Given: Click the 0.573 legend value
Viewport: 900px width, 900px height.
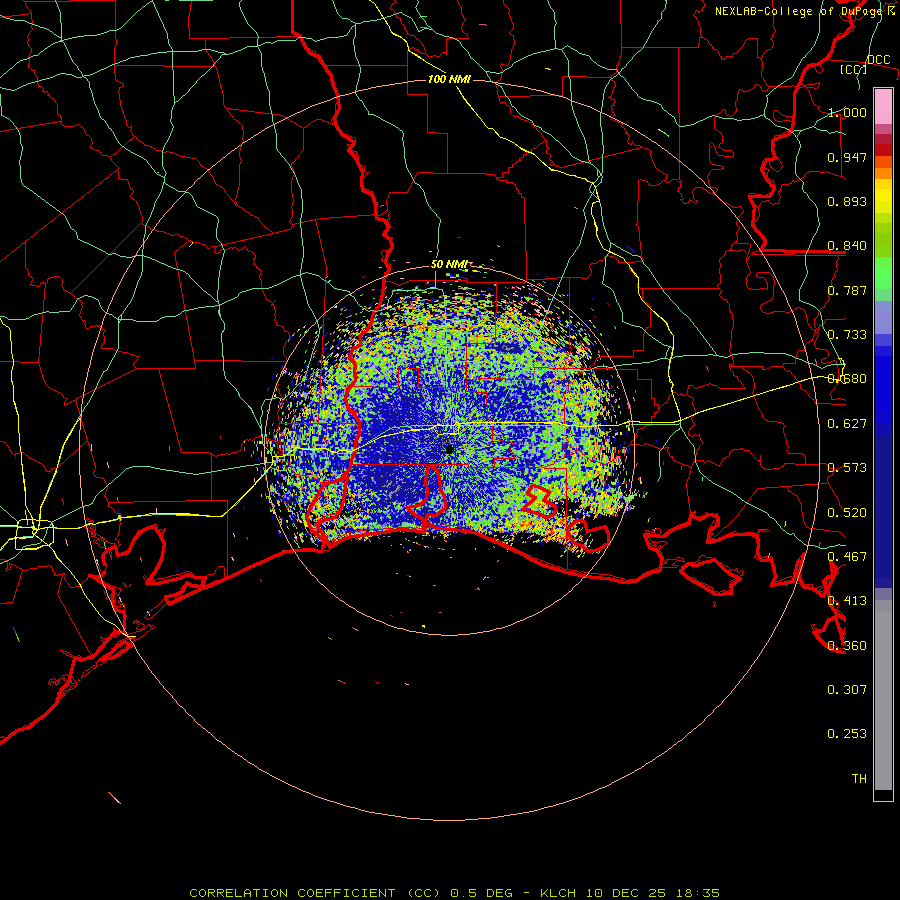Looking at the screenshot, I should point(847,468).
